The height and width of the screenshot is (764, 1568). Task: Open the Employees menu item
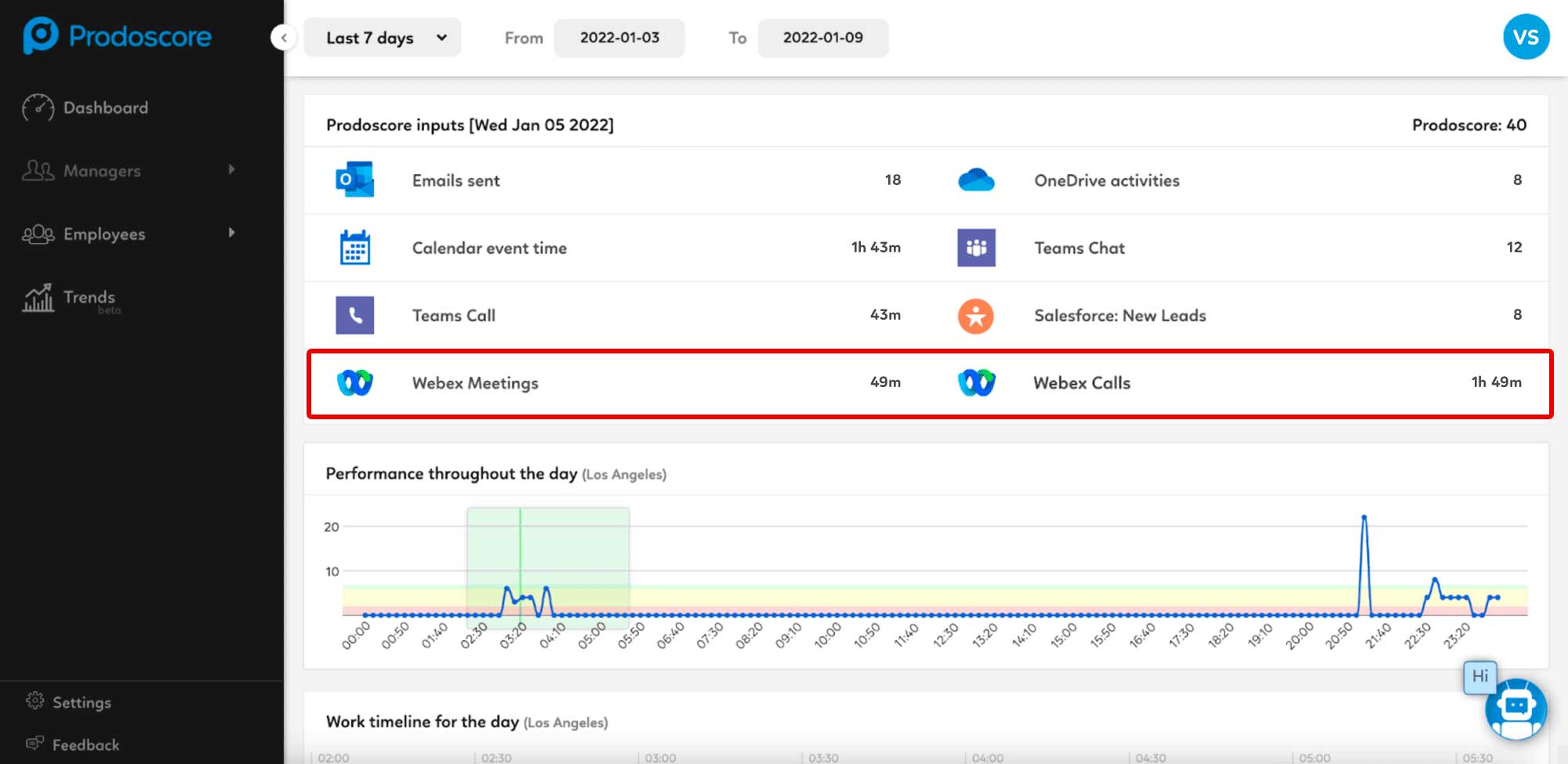coord(104,234)
